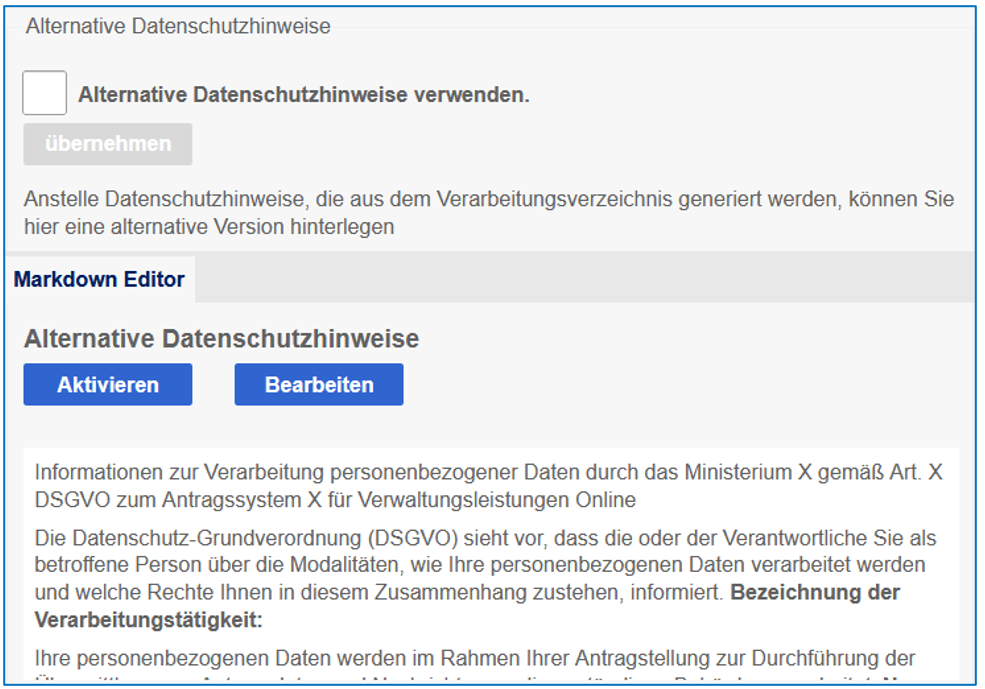This screenshot has width=985, height=689.
Task: Open editing with the Bearbeiten button
Action: point(319,385)
